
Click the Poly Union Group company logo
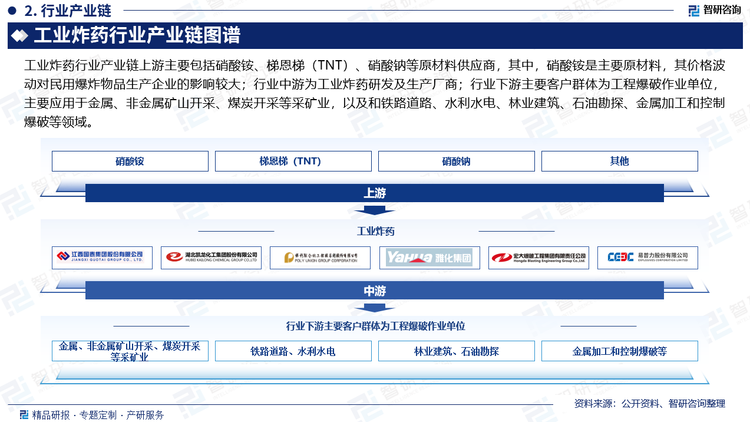(x=320, y=257)
